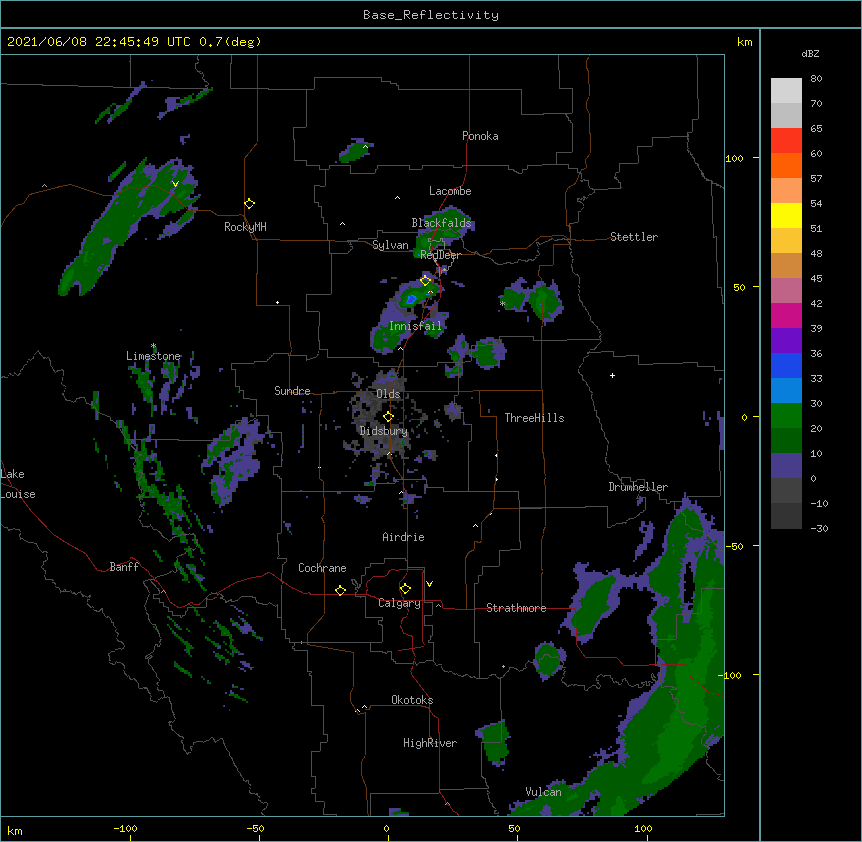Select the white-gray 80-70 dBZ legend swatch
The image size is (862, 842).
pos(786,91)
